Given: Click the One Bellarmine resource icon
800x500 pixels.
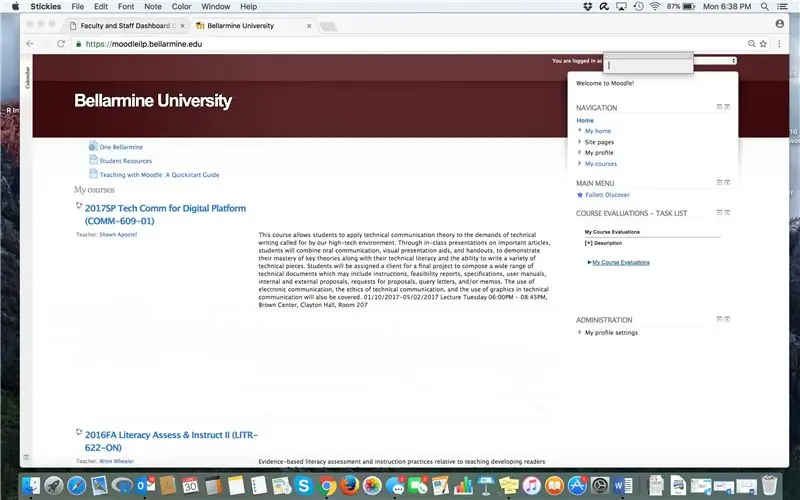Looking at the screenshot, I should tap(93, 146).
